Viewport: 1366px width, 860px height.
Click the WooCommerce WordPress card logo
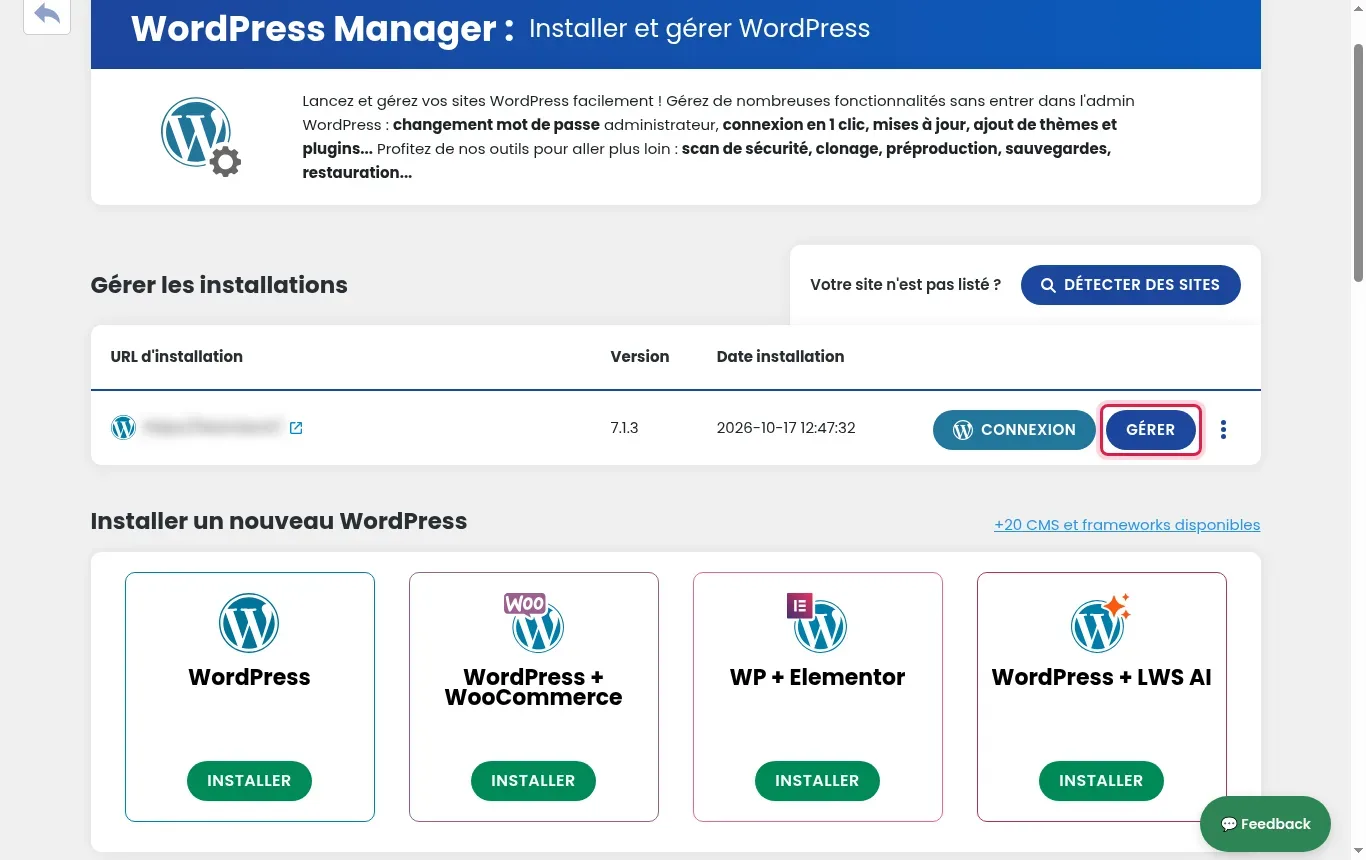pyautogui.click(x=534, y=622)
